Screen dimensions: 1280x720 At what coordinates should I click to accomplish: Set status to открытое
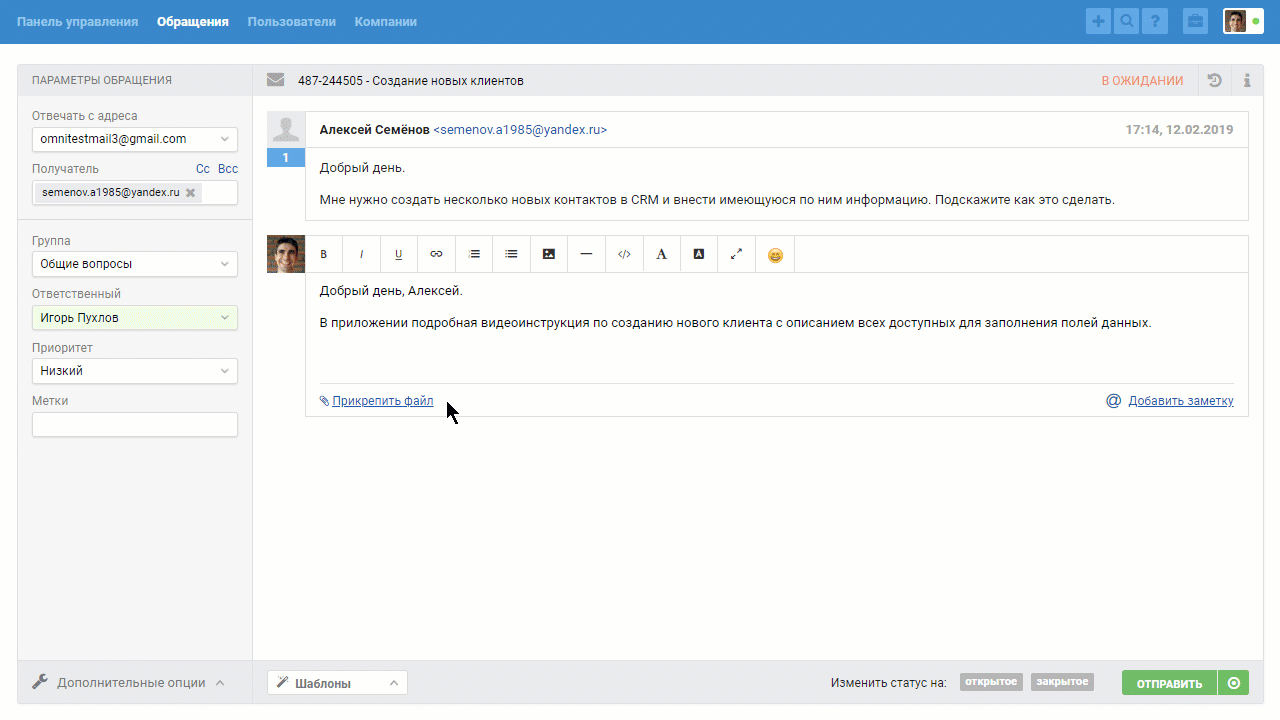[x=991, y=682]
